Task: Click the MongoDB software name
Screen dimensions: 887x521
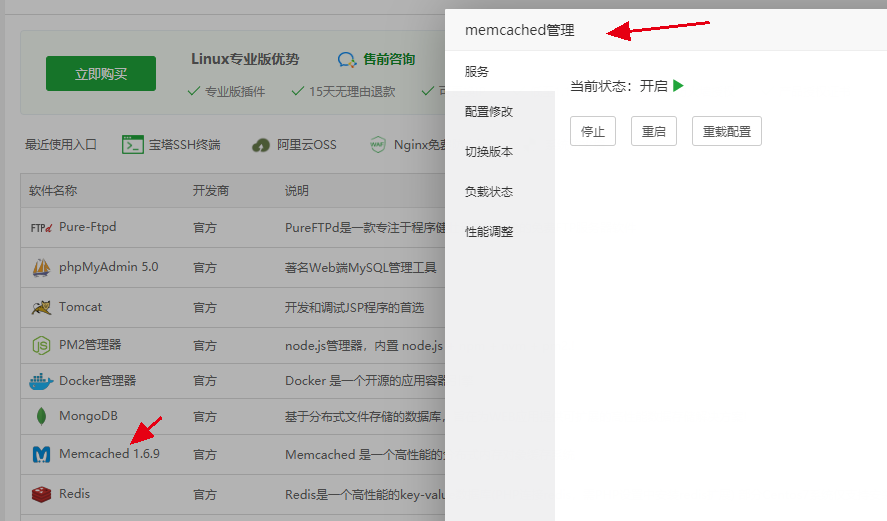Action: pyautogui.click(x=88, y=416)
